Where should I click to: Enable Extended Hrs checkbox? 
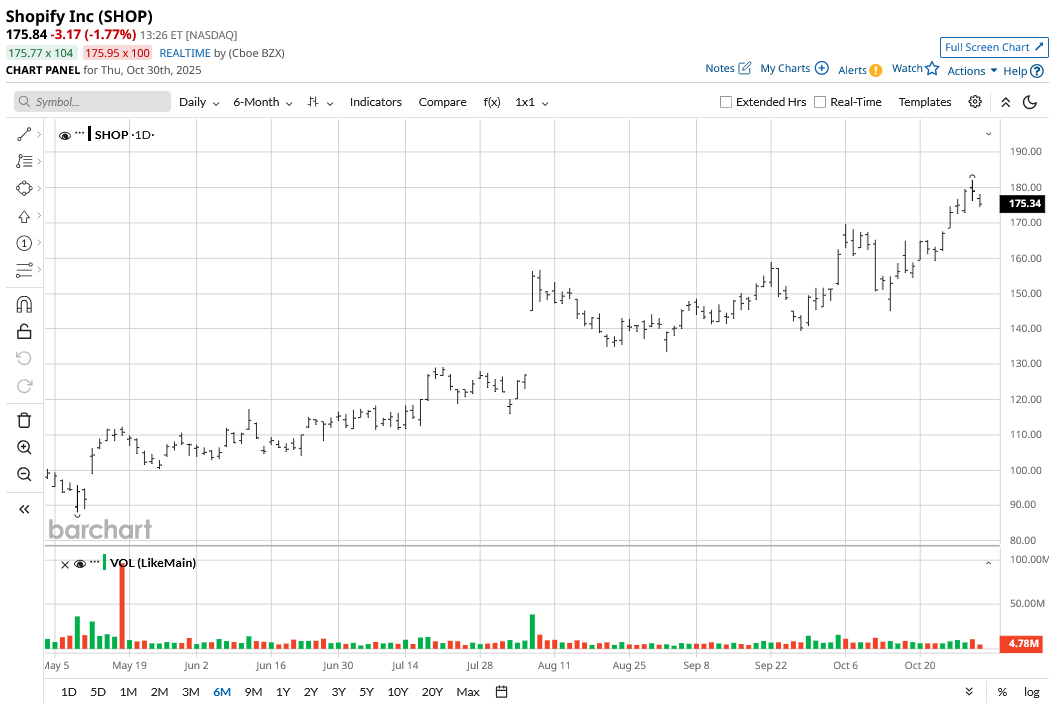point(725,102)
